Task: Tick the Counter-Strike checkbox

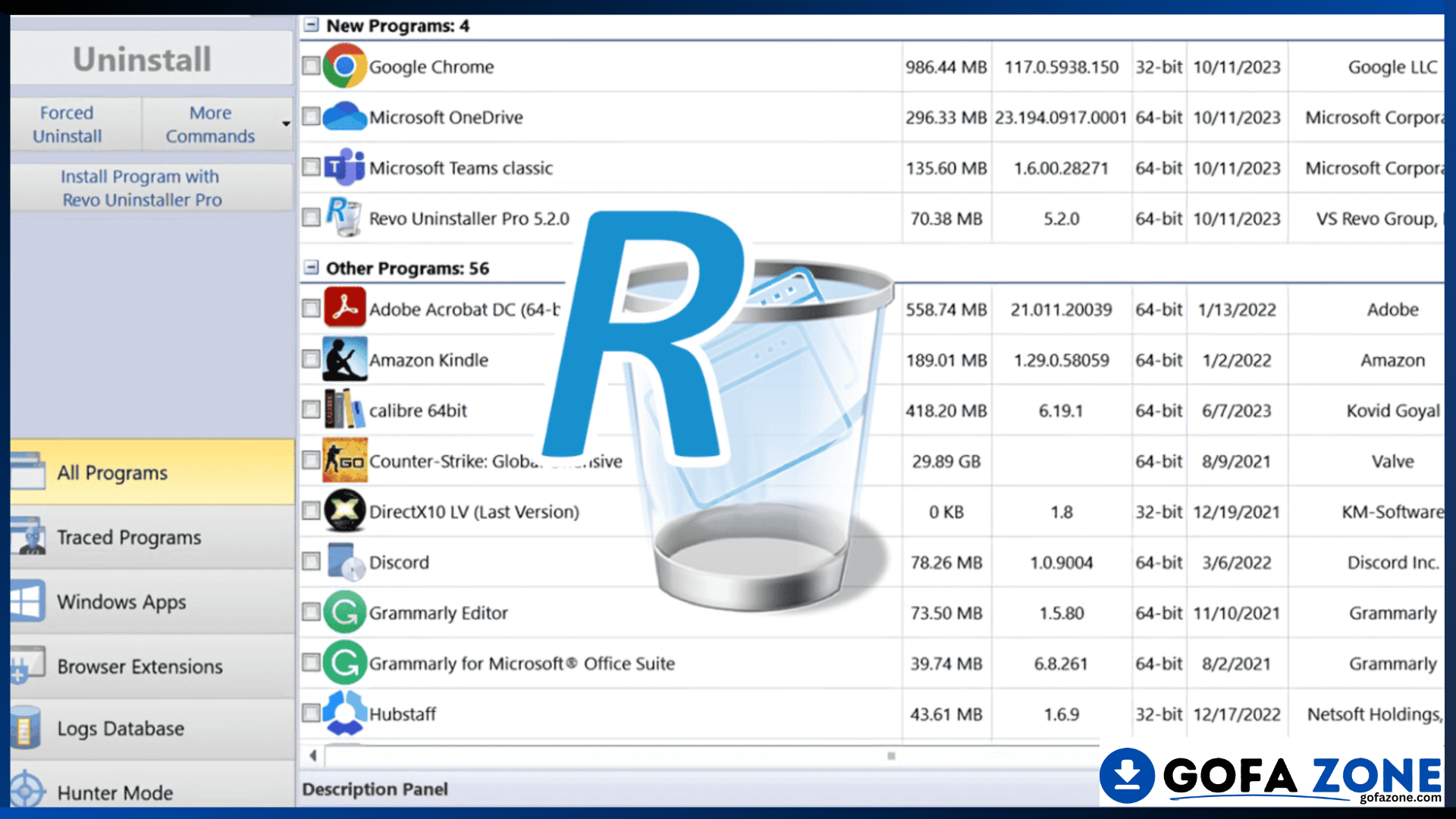Action: coord(311,460)
